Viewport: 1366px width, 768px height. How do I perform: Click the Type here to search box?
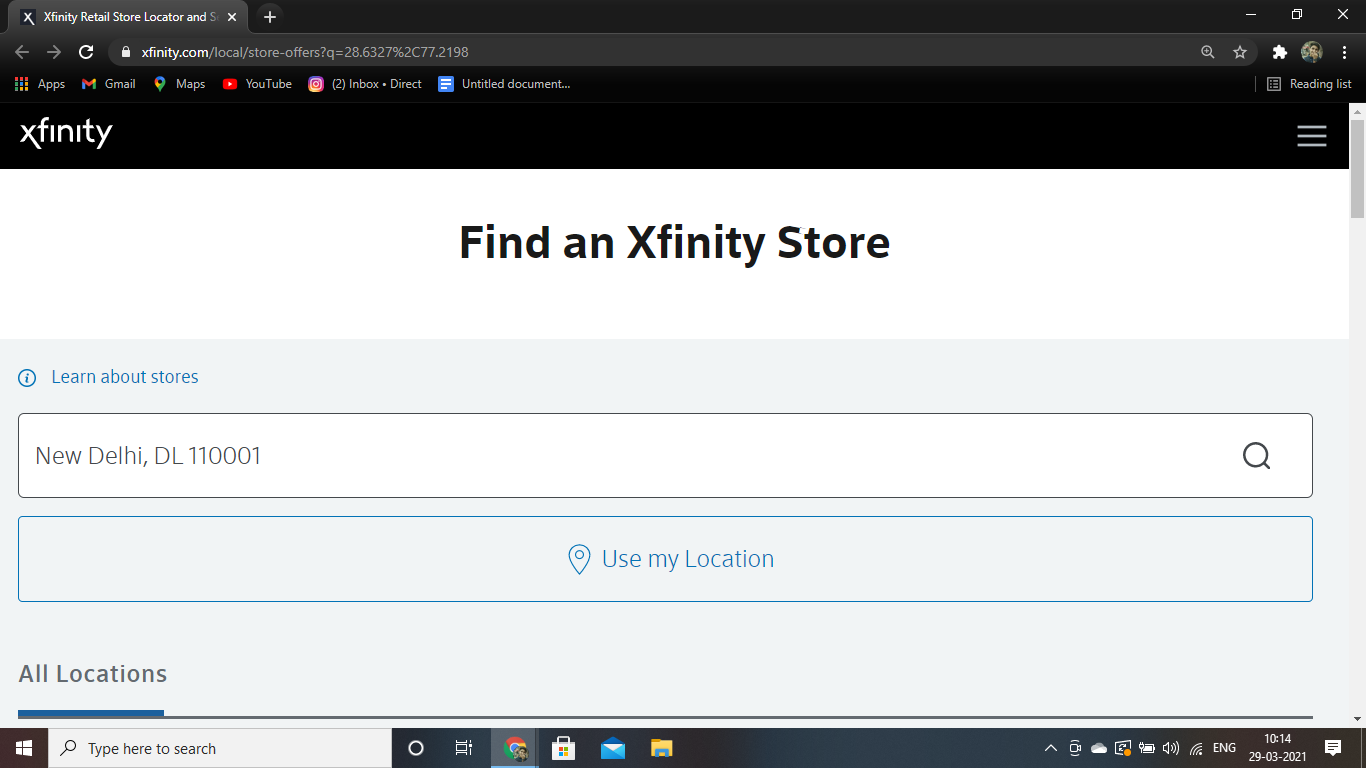tap(220, 748)
